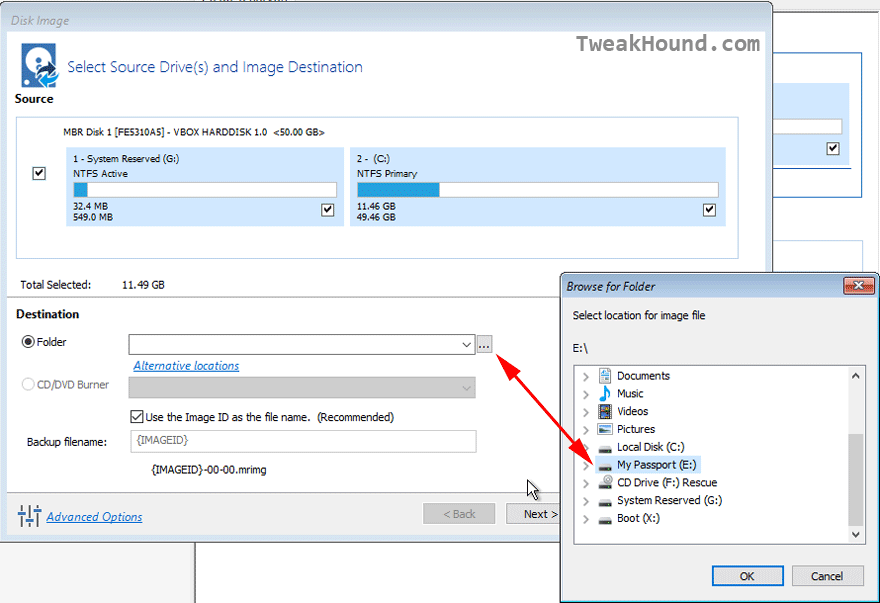Expand the System Reserved (G:) node
This screenshot has height=603, width=880.
point(586,501)
